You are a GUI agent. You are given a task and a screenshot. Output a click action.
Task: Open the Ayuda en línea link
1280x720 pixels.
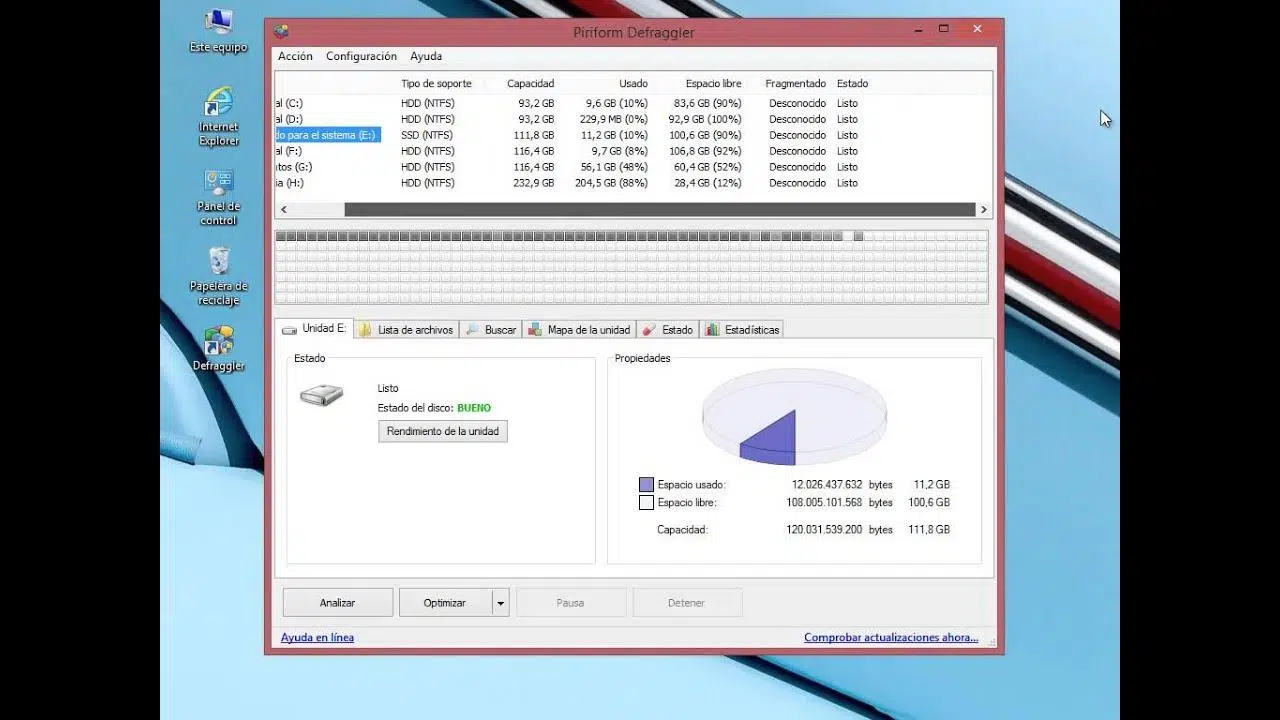317,637
